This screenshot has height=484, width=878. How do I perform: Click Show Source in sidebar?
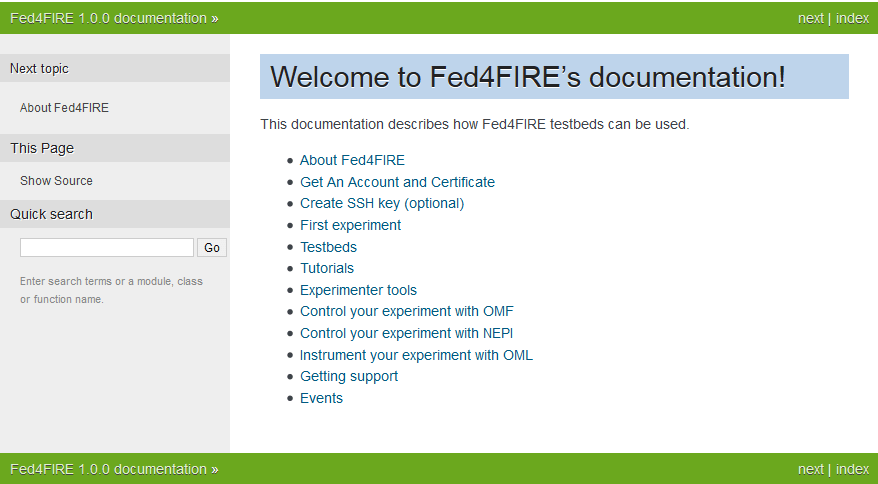tap(57, 180)
